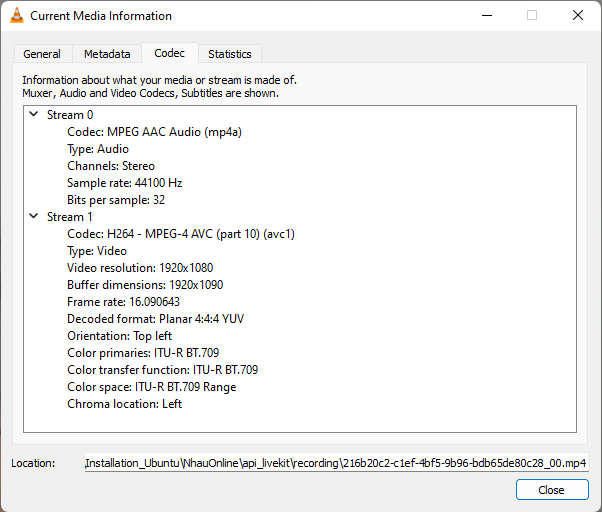Click the VLC cone icon in title bar
Viewport: 602px width, 512px height.
(17, 16)
